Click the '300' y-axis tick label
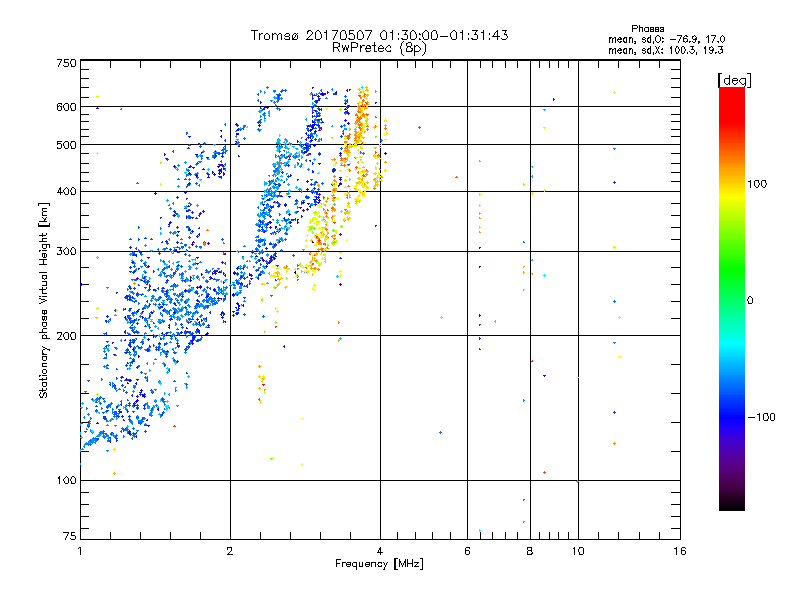800x600 pixels. click(x=66, y=252)
